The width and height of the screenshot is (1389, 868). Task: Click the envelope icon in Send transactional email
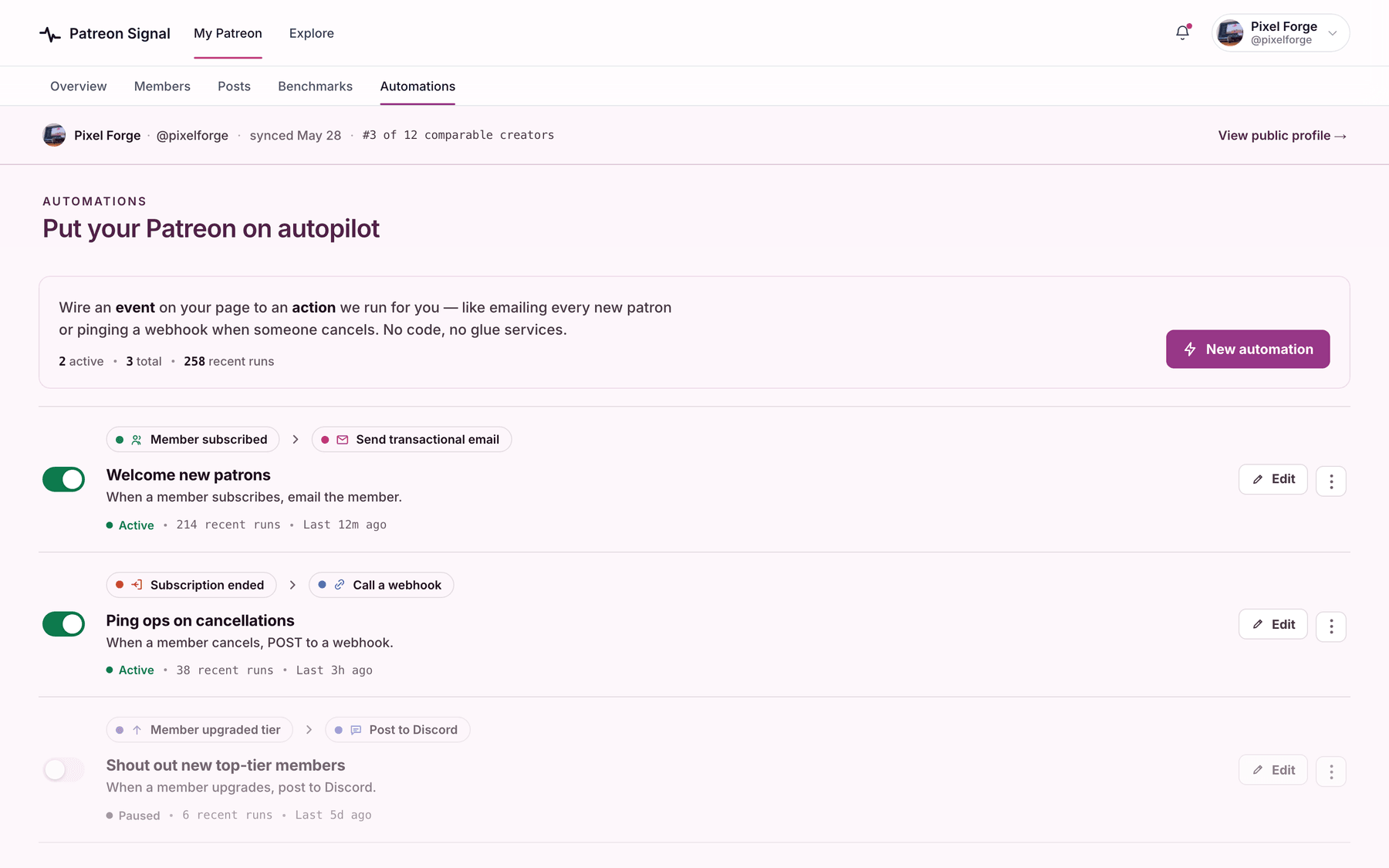pos(343,440)
